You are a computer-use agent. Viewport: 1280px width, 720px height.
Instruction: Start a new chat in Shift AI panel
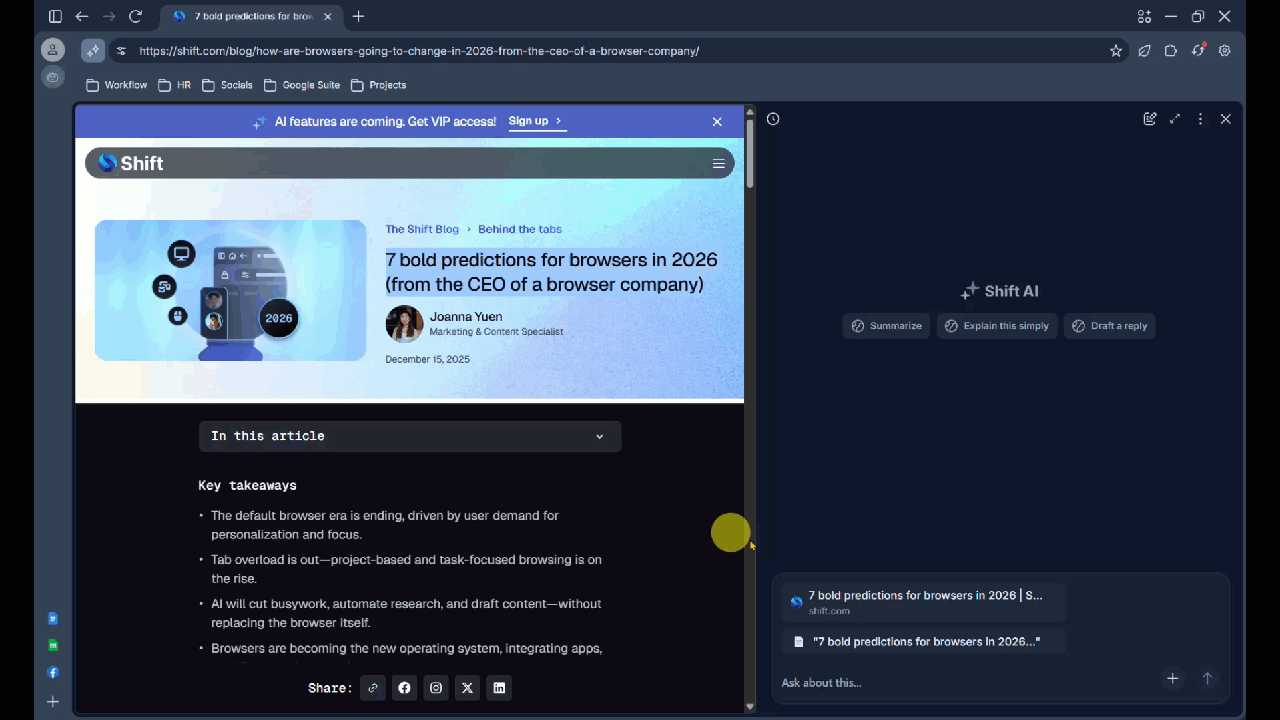click(1150, 119)
